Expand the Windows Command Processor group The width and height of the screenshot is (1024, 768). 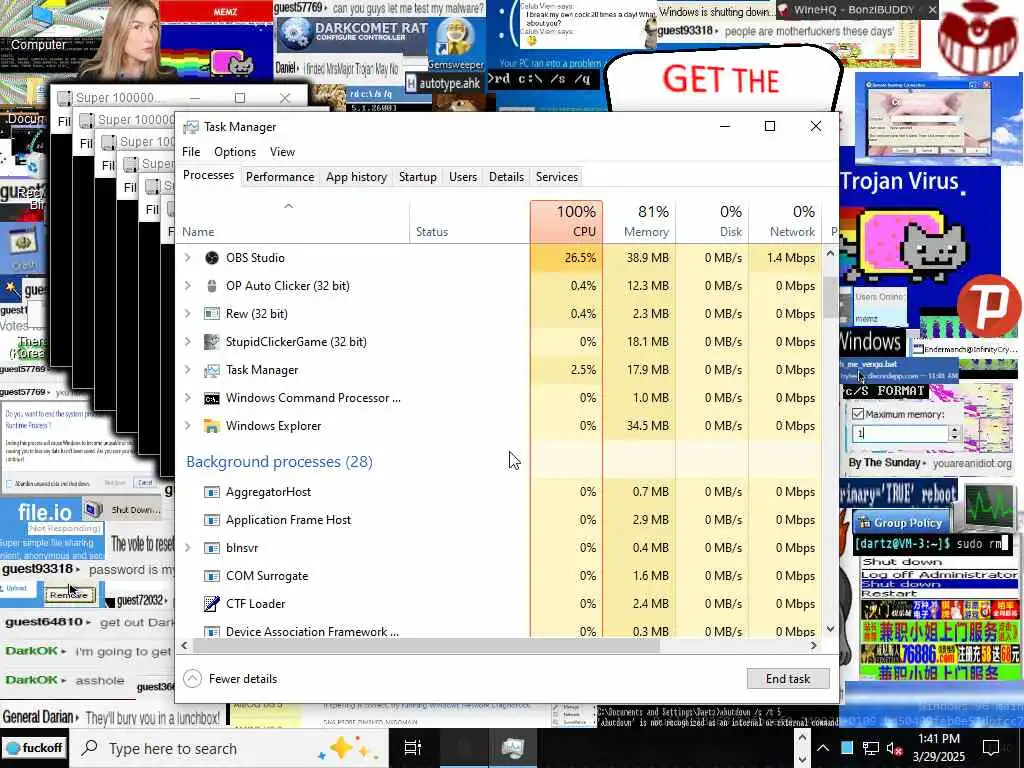(188, 398)
